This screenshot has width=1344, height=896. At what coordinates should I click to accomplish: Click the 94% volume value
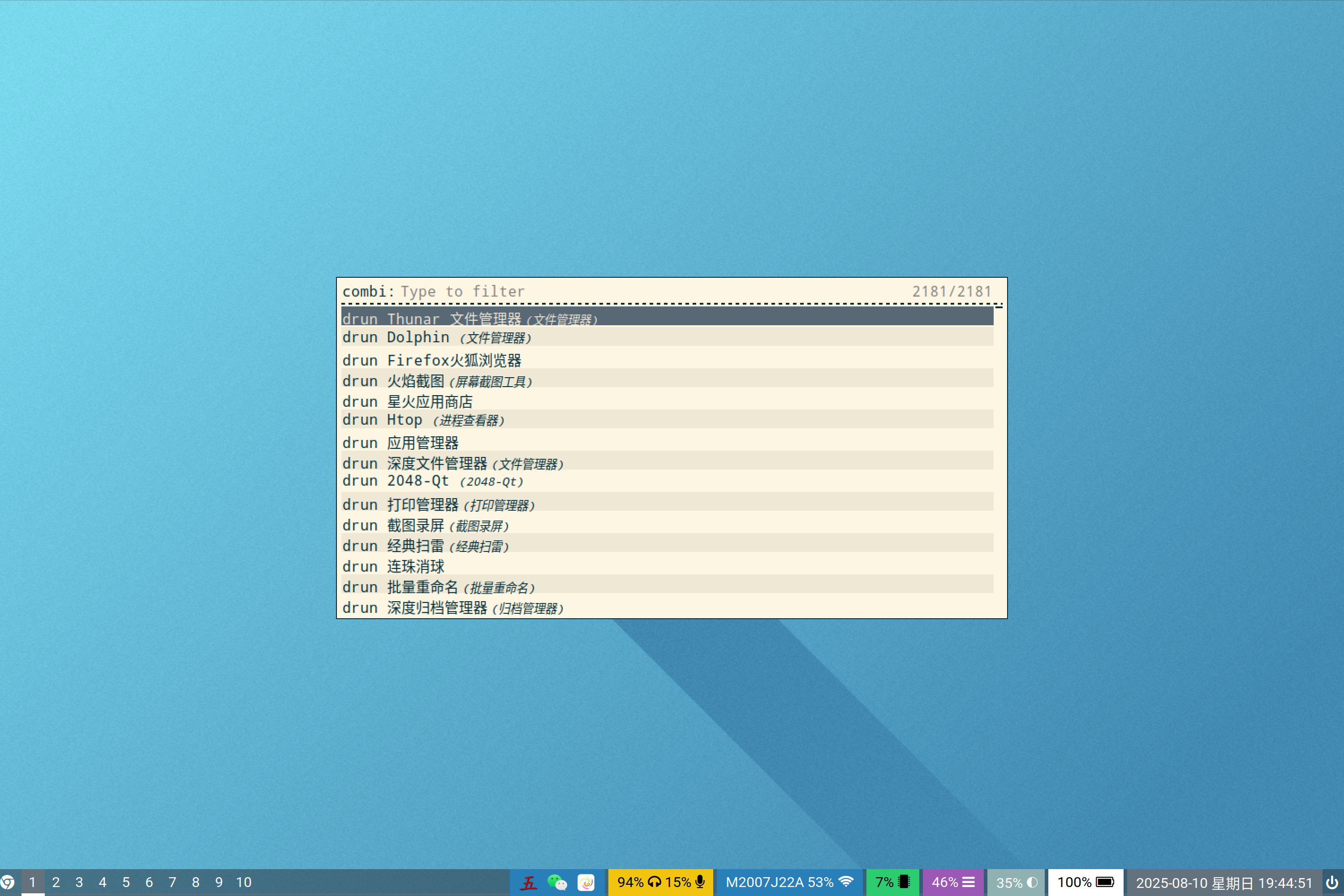[x=630, y=882]
